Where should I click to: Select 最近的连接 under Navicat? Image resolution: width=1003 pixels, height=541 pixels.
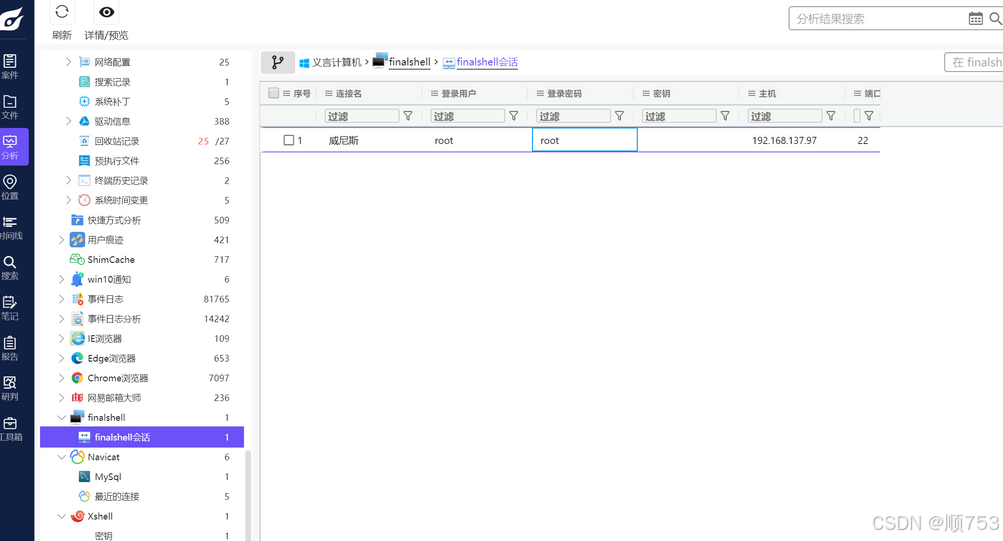(x=116, y=496)
